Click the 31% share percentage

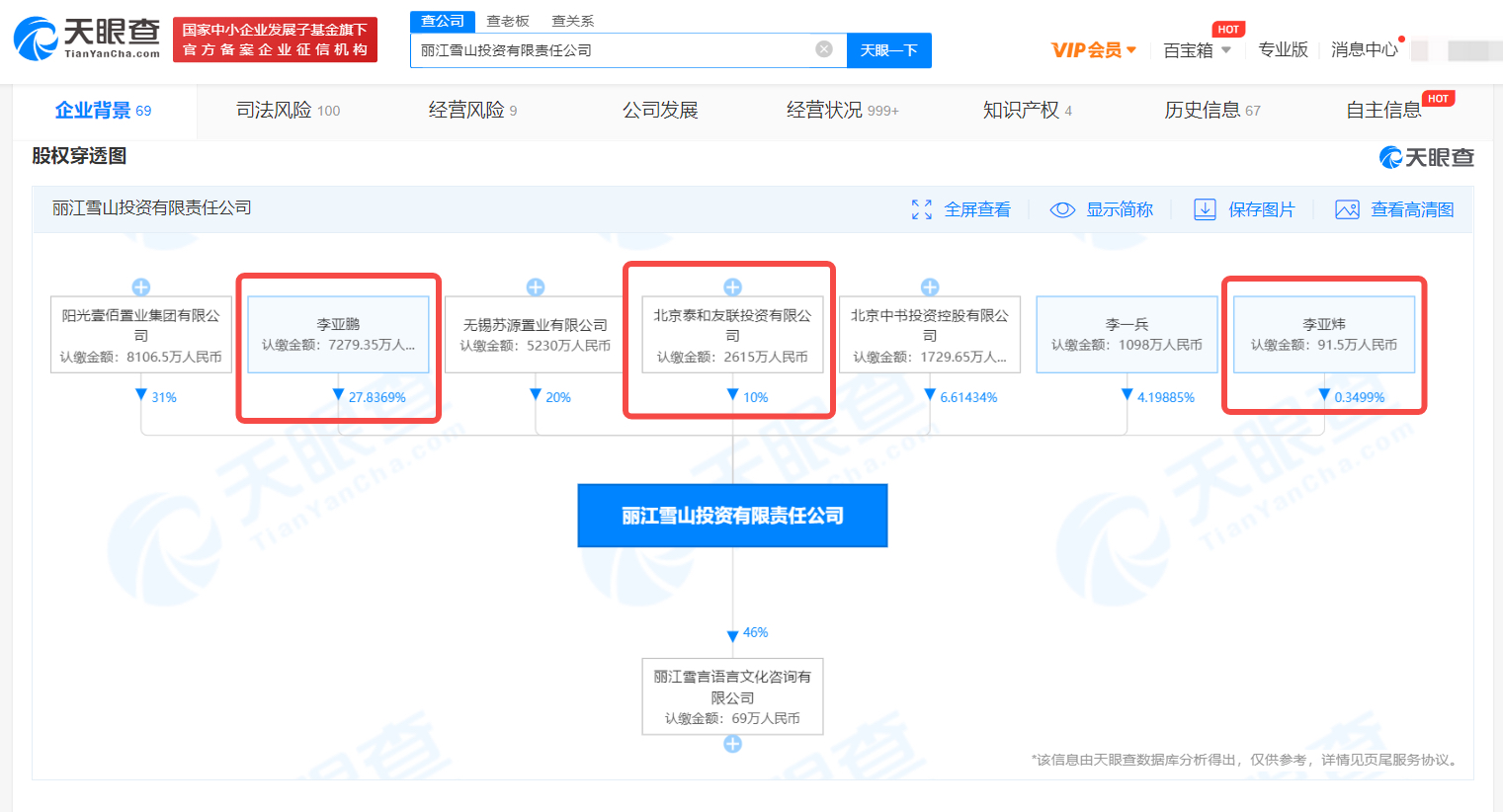[x=164, y=397]
